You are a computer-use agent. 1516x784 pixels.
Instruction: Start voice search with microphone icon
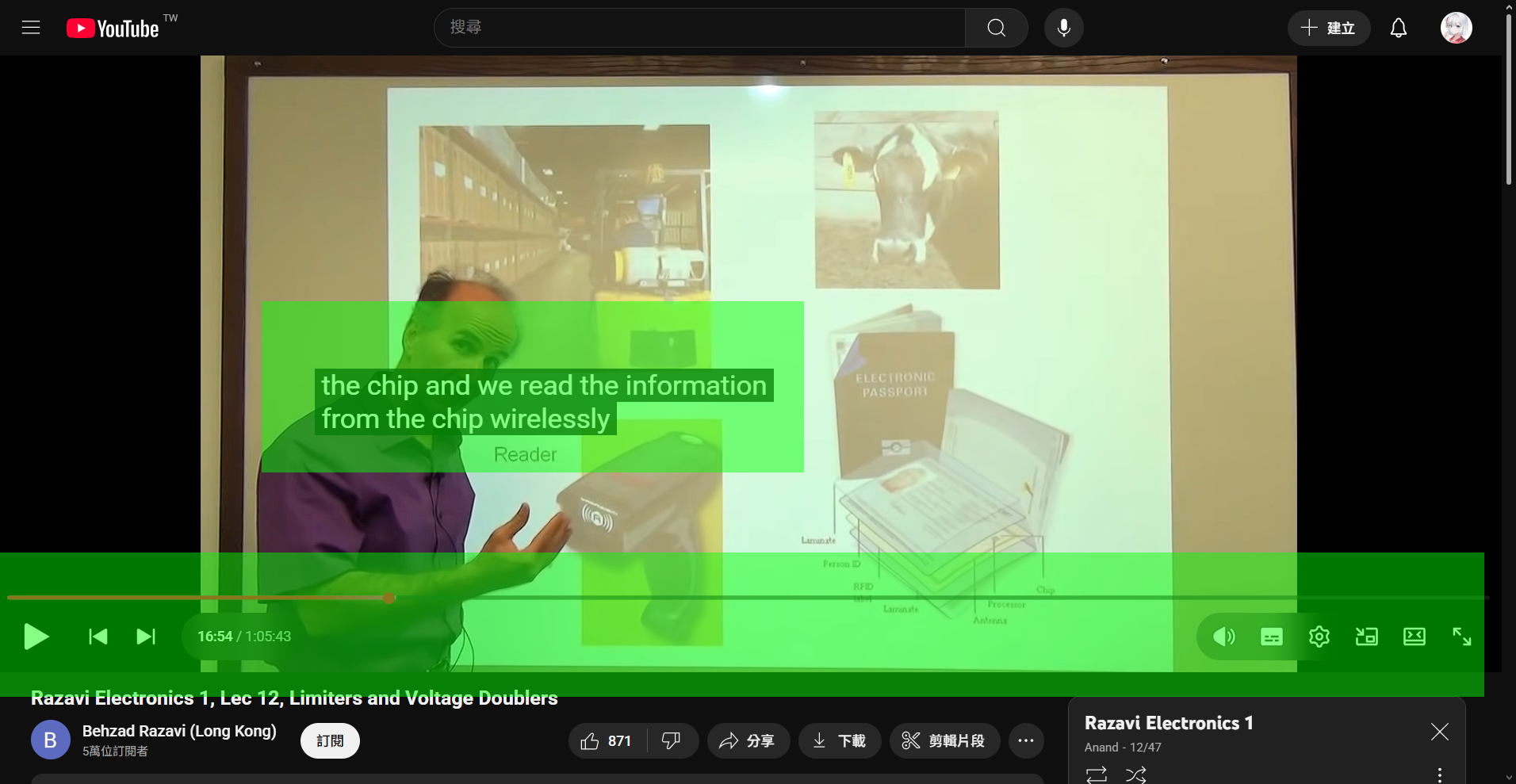tap(1064, 28)
